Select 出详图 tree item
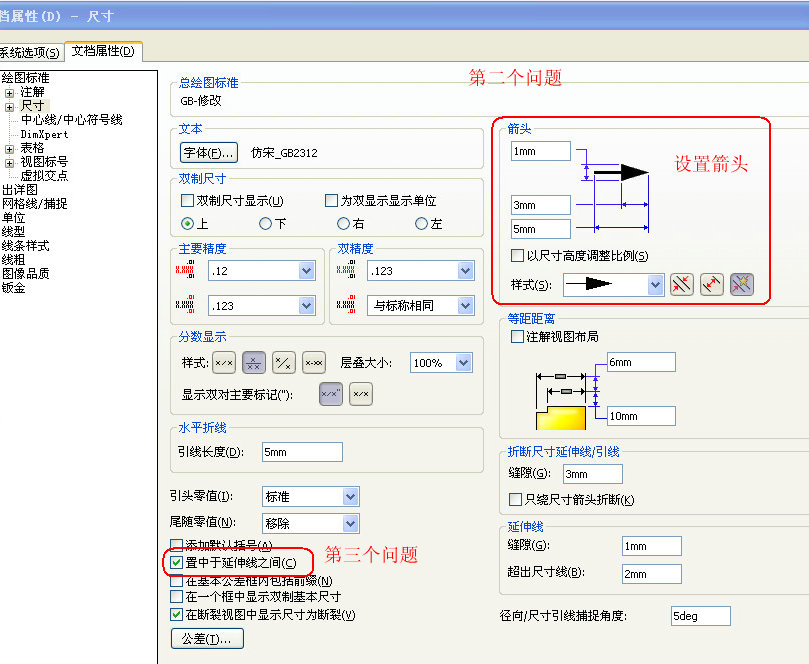The image size is (809, 664). pyautogui.click(x=20, y=189)
